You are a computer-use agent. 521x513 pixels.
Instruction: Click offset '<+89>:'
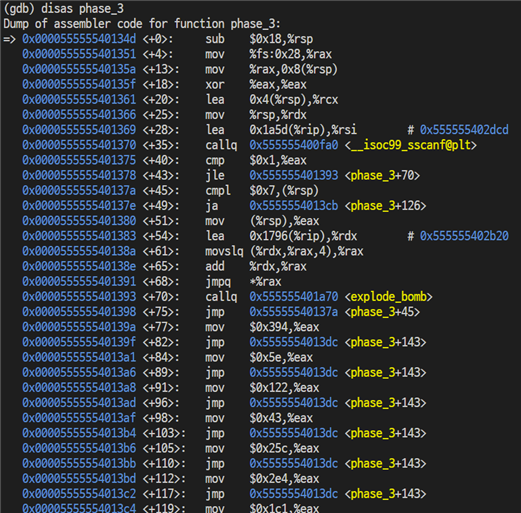click(x=161, y=372)
